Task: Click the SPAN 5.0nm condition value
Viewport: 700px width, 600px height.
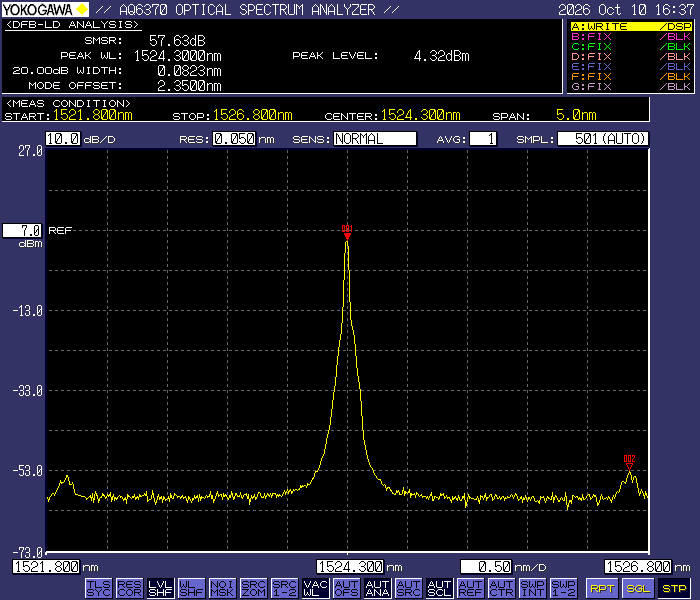Action: 576,115
